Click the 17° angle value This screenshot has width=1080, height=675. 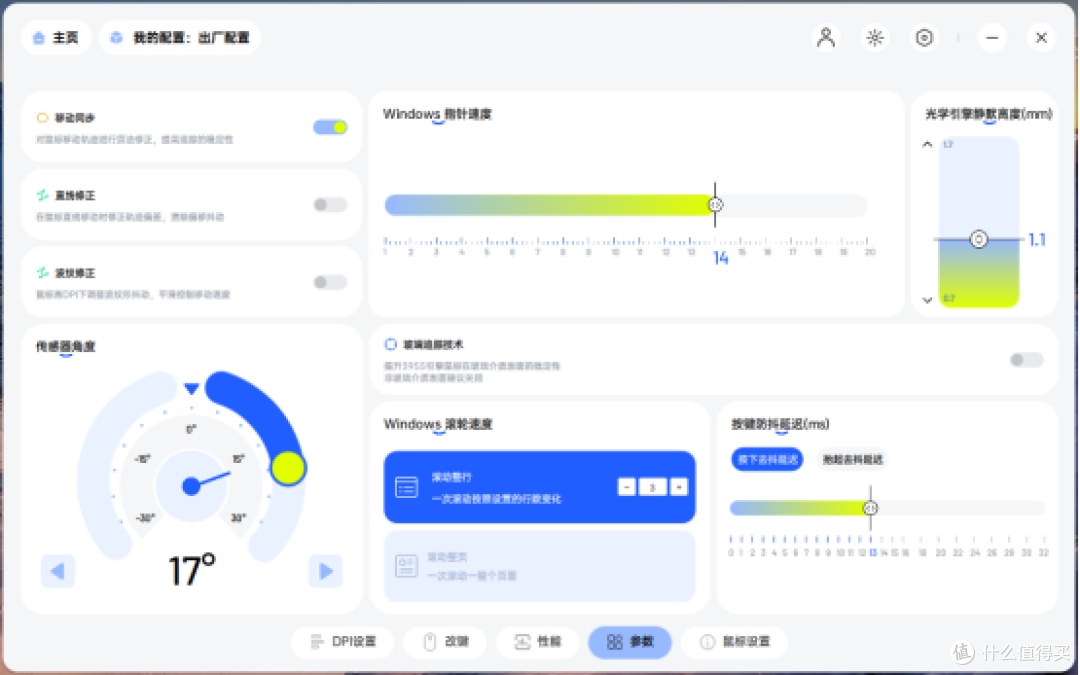(x=192, y=570)
